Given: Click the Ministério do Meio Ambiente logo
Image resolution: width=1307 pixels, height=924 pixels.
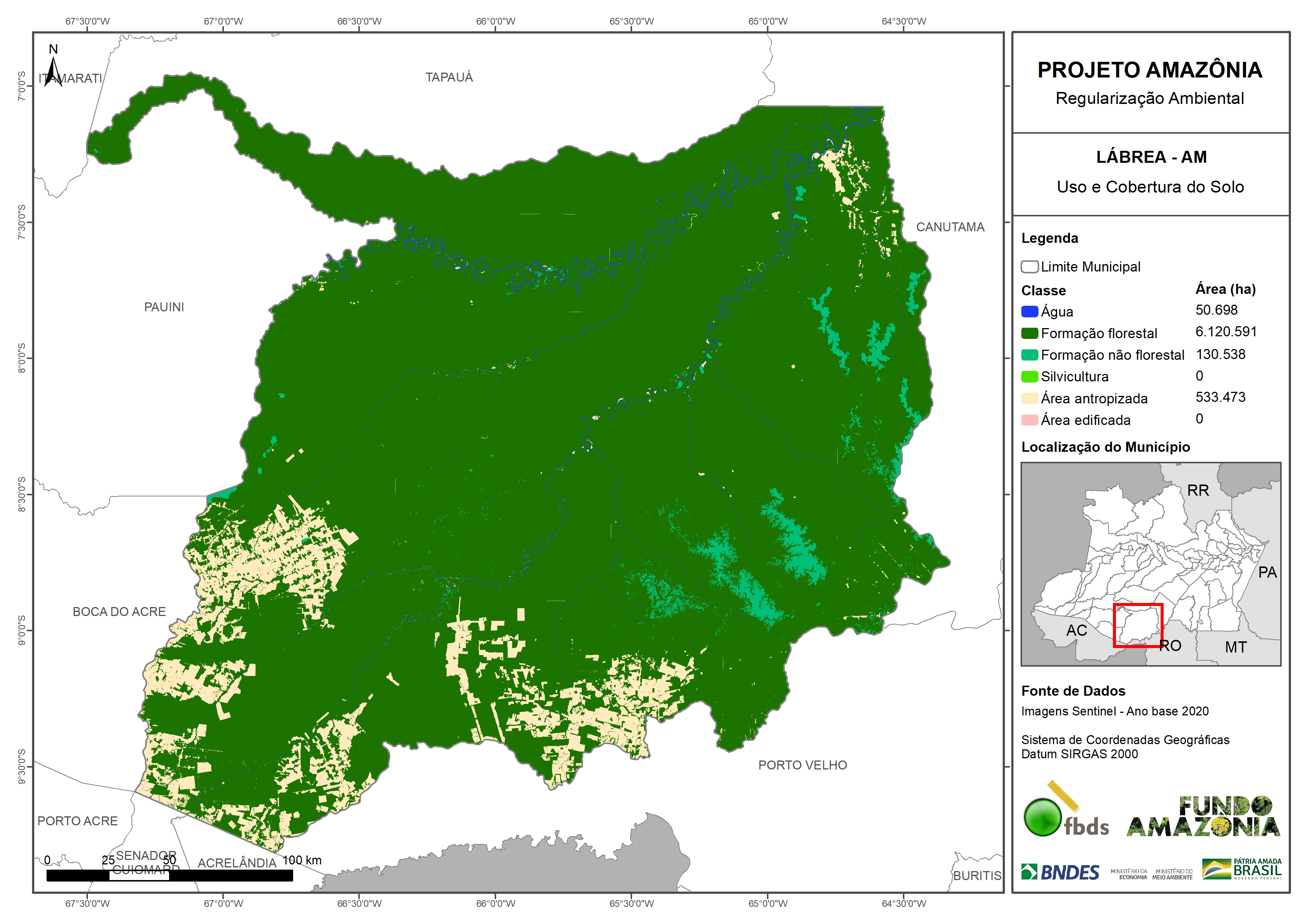Looking at the screenshot, I should pos(1172,874).
